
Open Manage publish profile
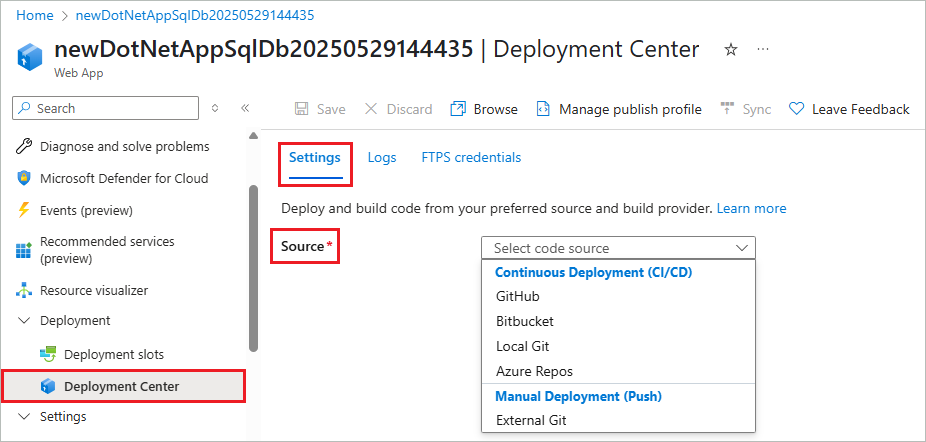619,109
